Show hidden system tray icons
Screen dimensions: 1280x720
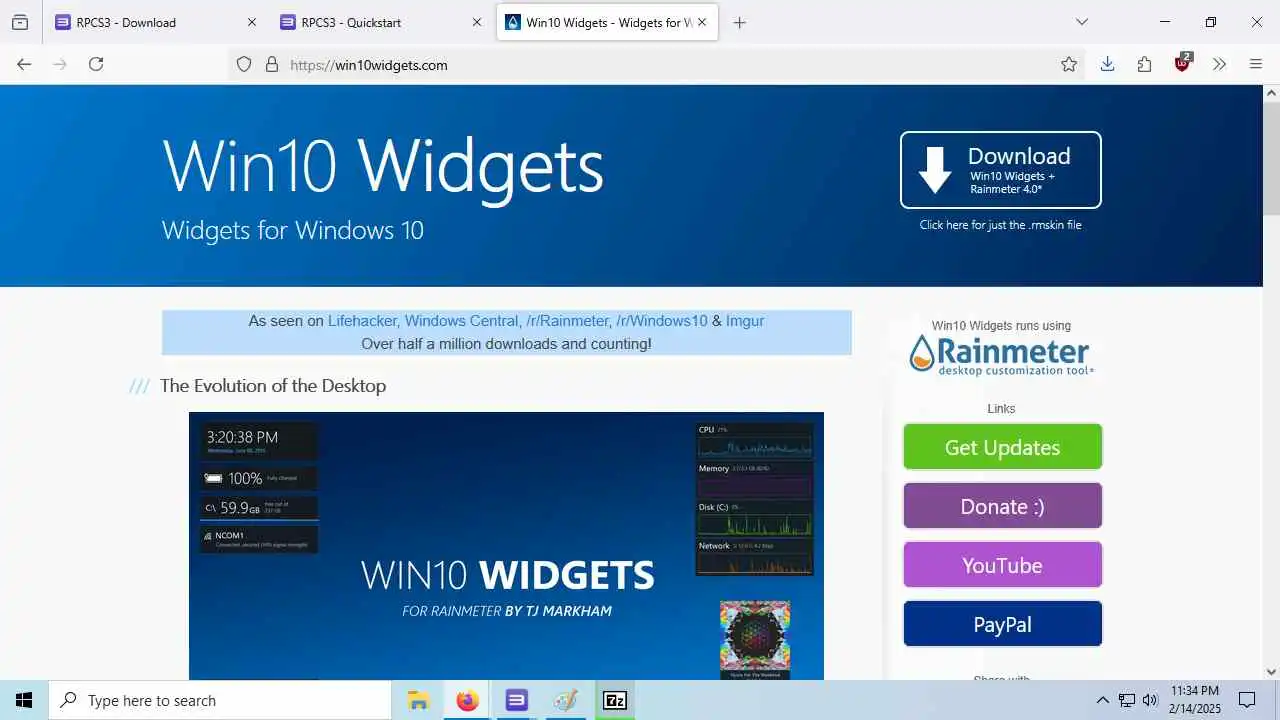(1103, 700)
